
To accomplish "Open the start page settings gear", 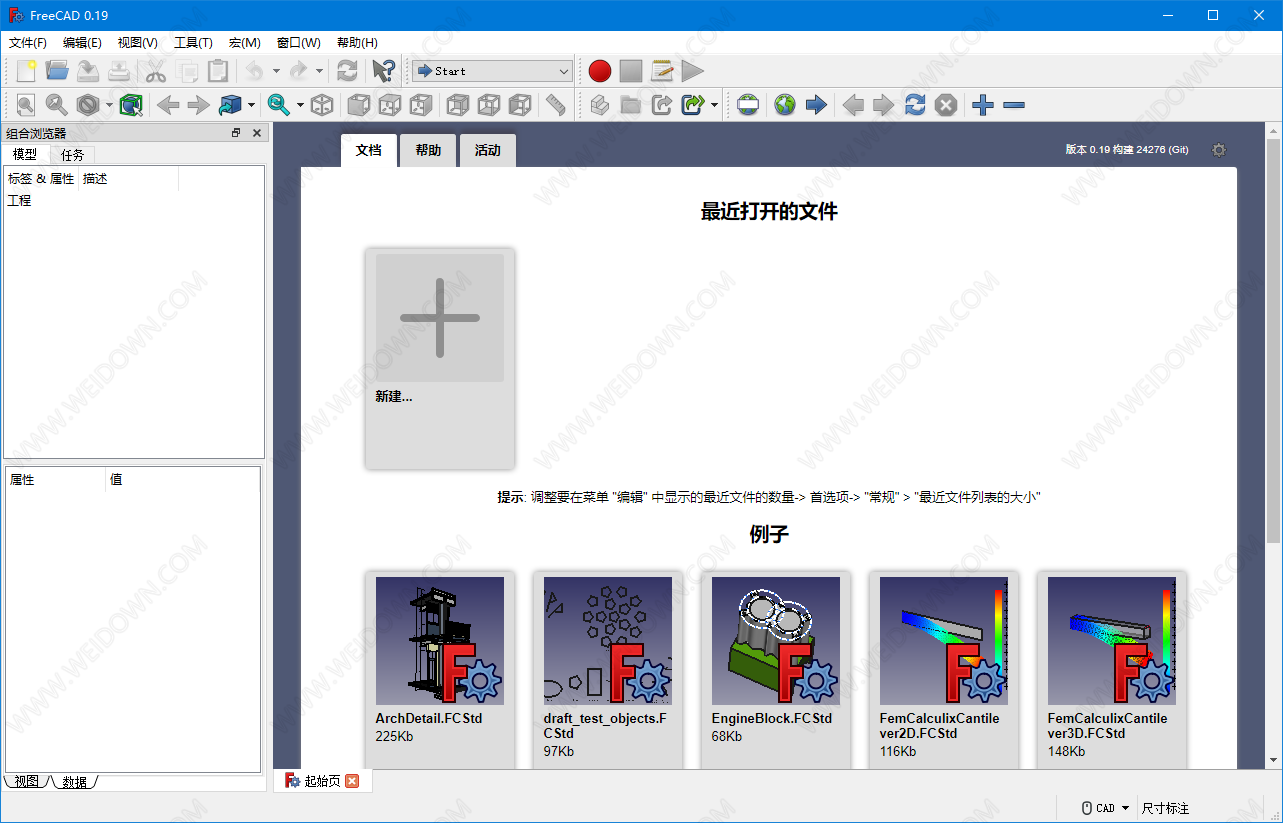I will pyautogui.click(x=1218, y=150).
